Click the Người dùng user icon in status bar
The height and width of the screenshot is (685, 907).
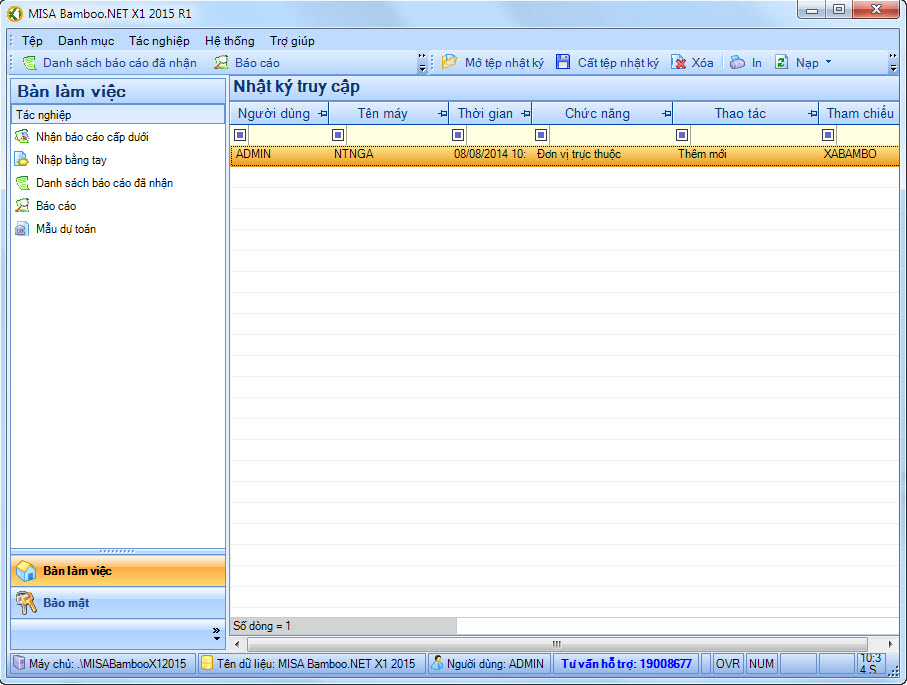[x=437, y=663]
